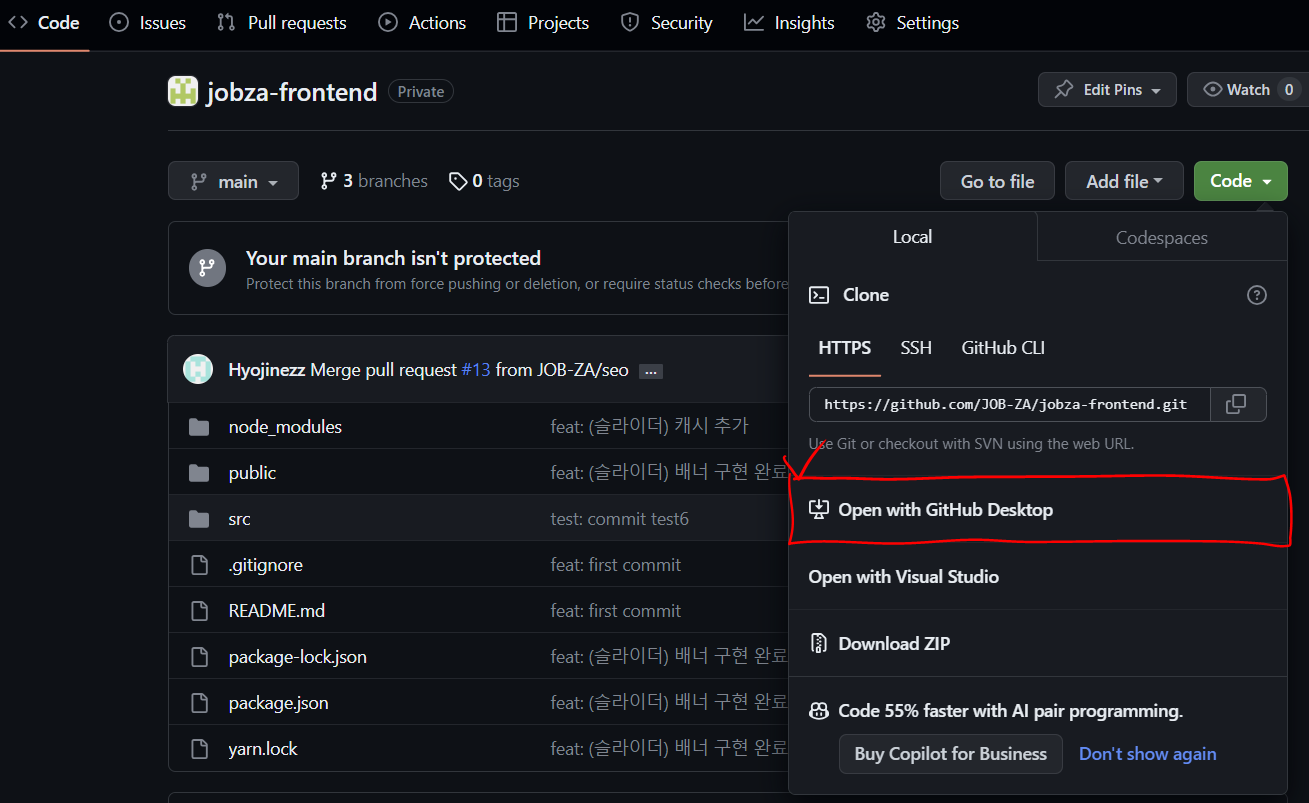Viewport: 1309px width, 803px height.
Task: Open pull request #13 link
Action: (x=475, y=370)
